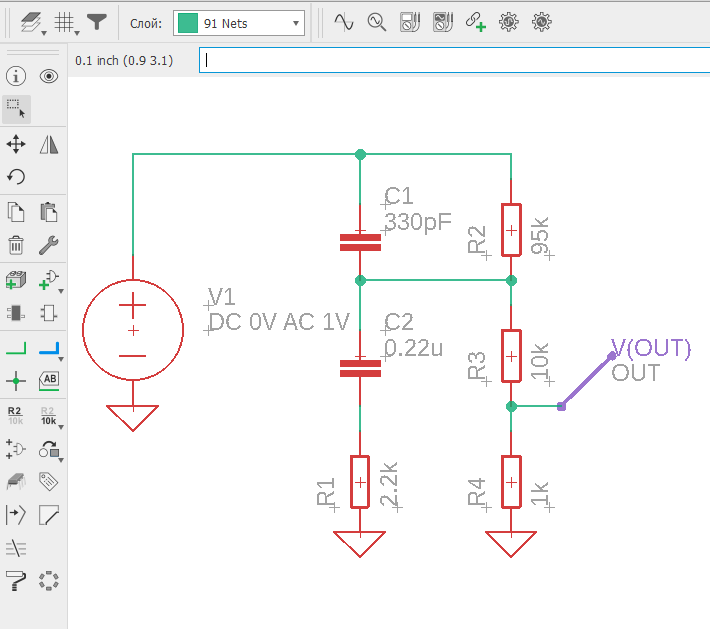
Task: Select the Value tool with 10k highlighted
Action: coord(48,415)
